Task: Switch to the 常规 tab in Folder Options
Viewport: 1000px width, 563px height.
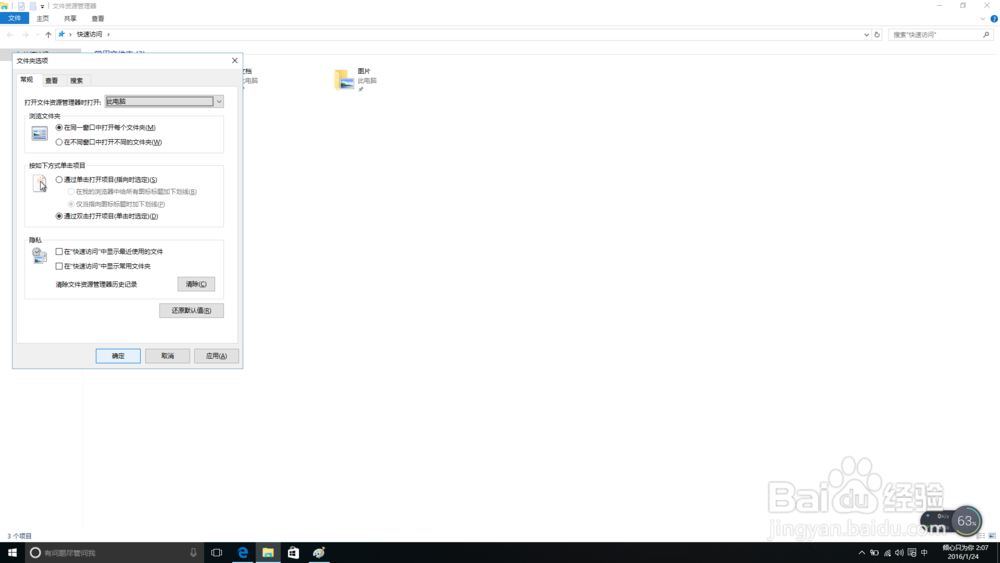Action: coord(27,80)
